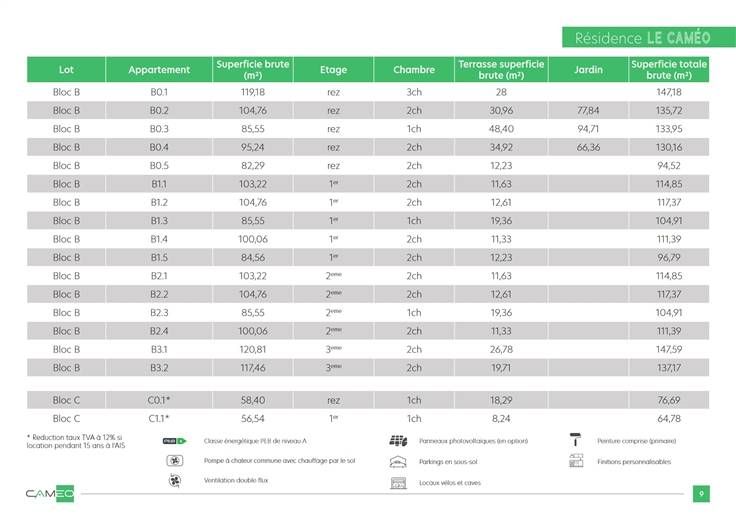Image resolution: width=736 pixels, height=520 pixels.
Task: Click the 77,84 garden value
Action: click(589, 110)
